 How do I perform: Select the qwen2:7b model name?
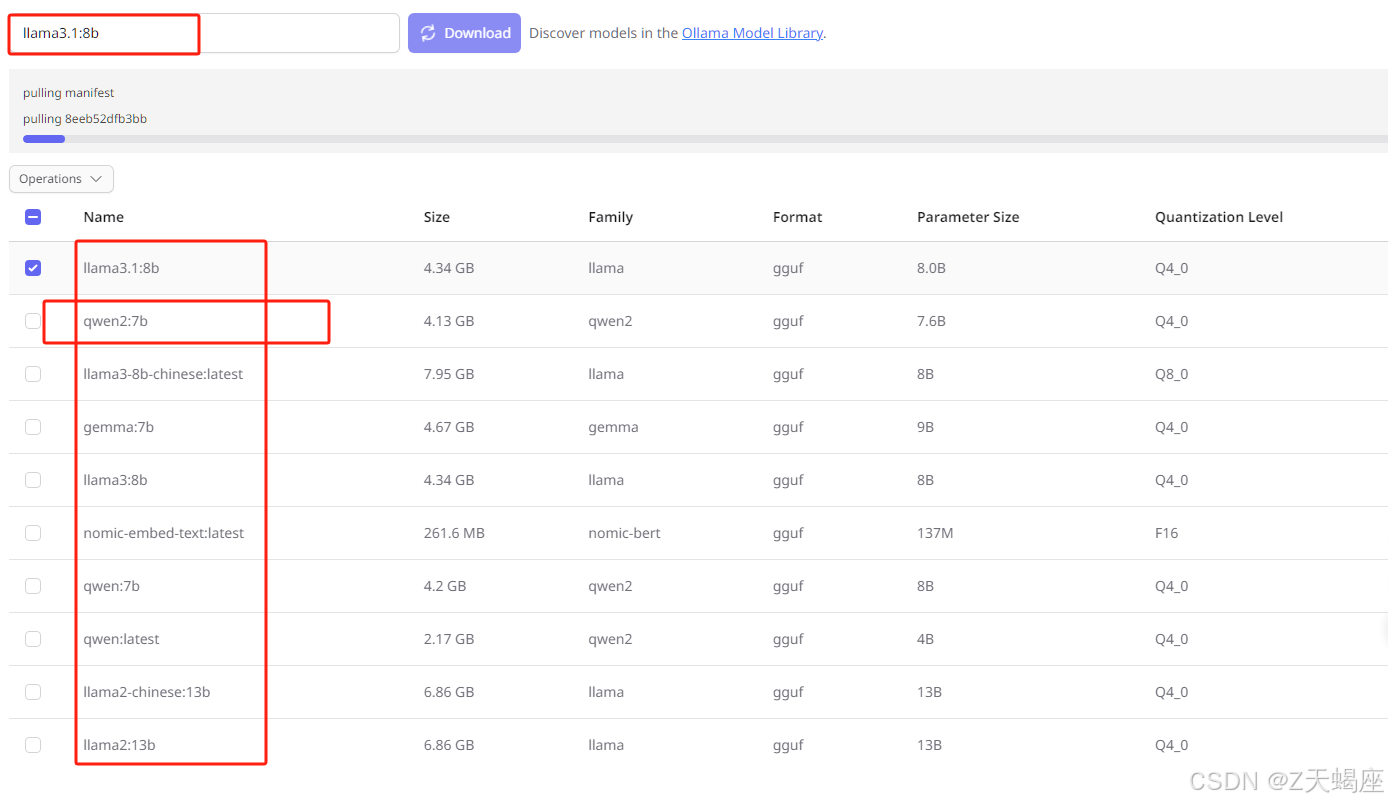(x=116, y=321)
